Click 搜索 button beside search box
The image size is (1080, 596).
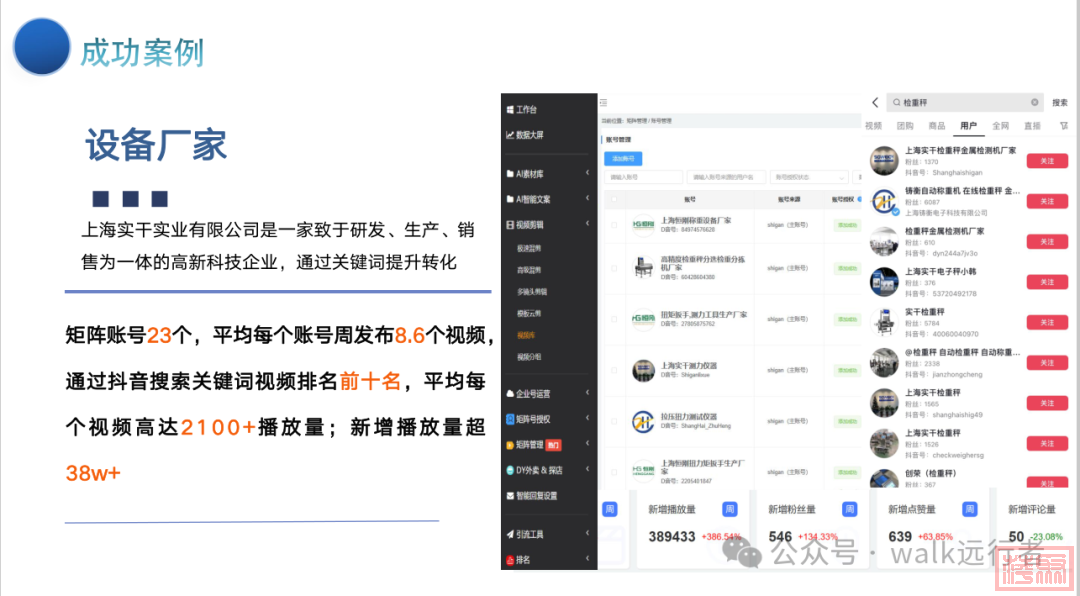pos(1059,103)
